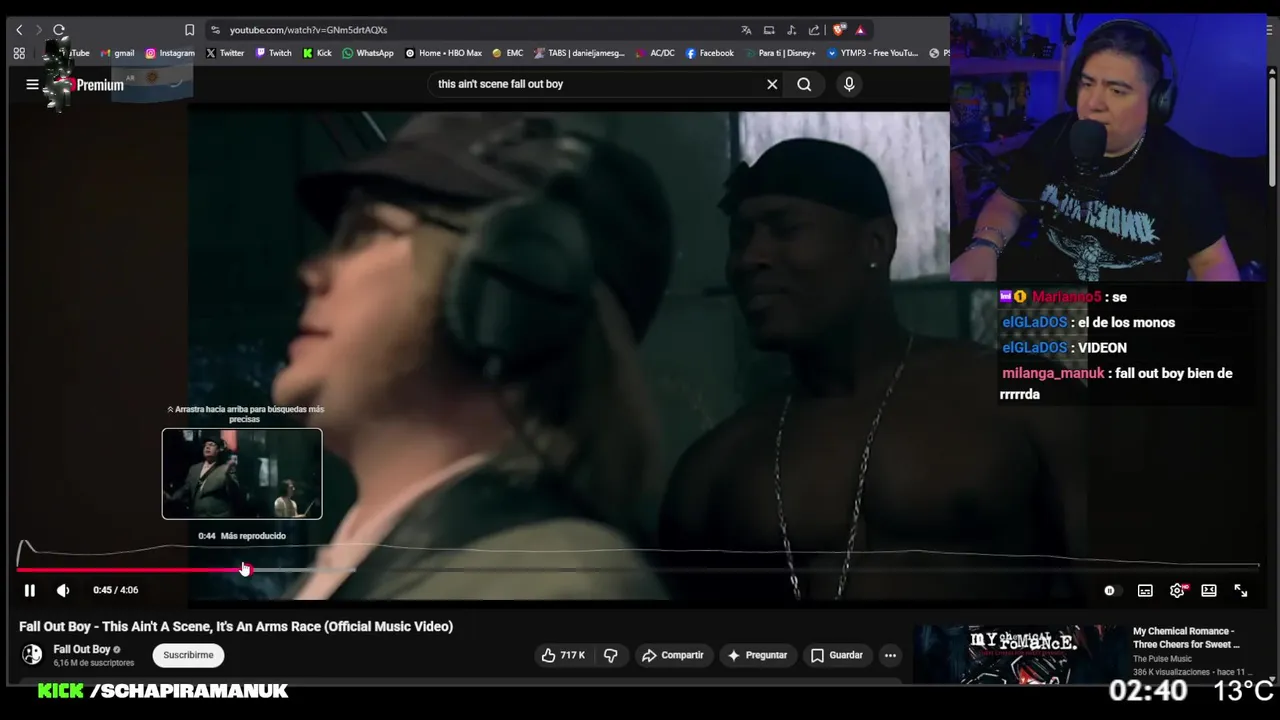The image size is (1280, 720).
Task: Click the webcam overlay scrollbar
Action: [x=1272, y=130]
